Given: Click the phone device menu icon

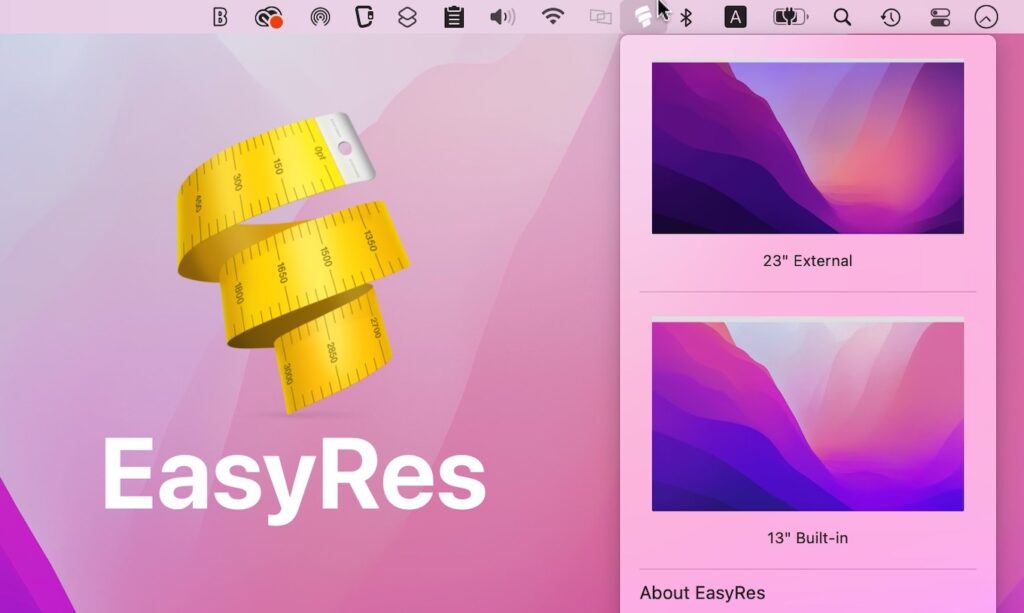Looking at the screenshot, I should 365,16.
